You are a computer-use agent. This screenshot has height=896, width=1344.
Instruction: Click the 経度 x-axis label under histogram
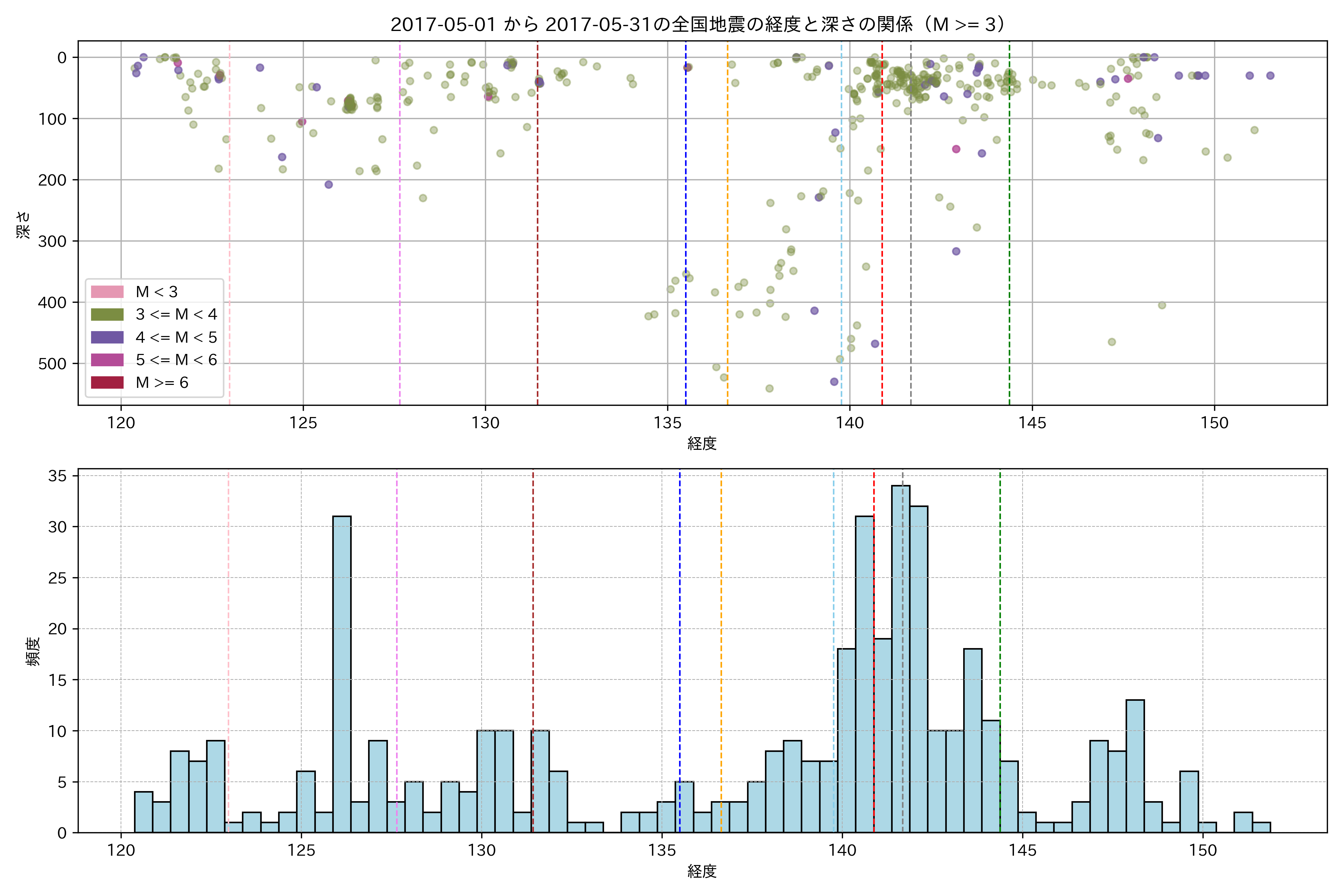702,871
